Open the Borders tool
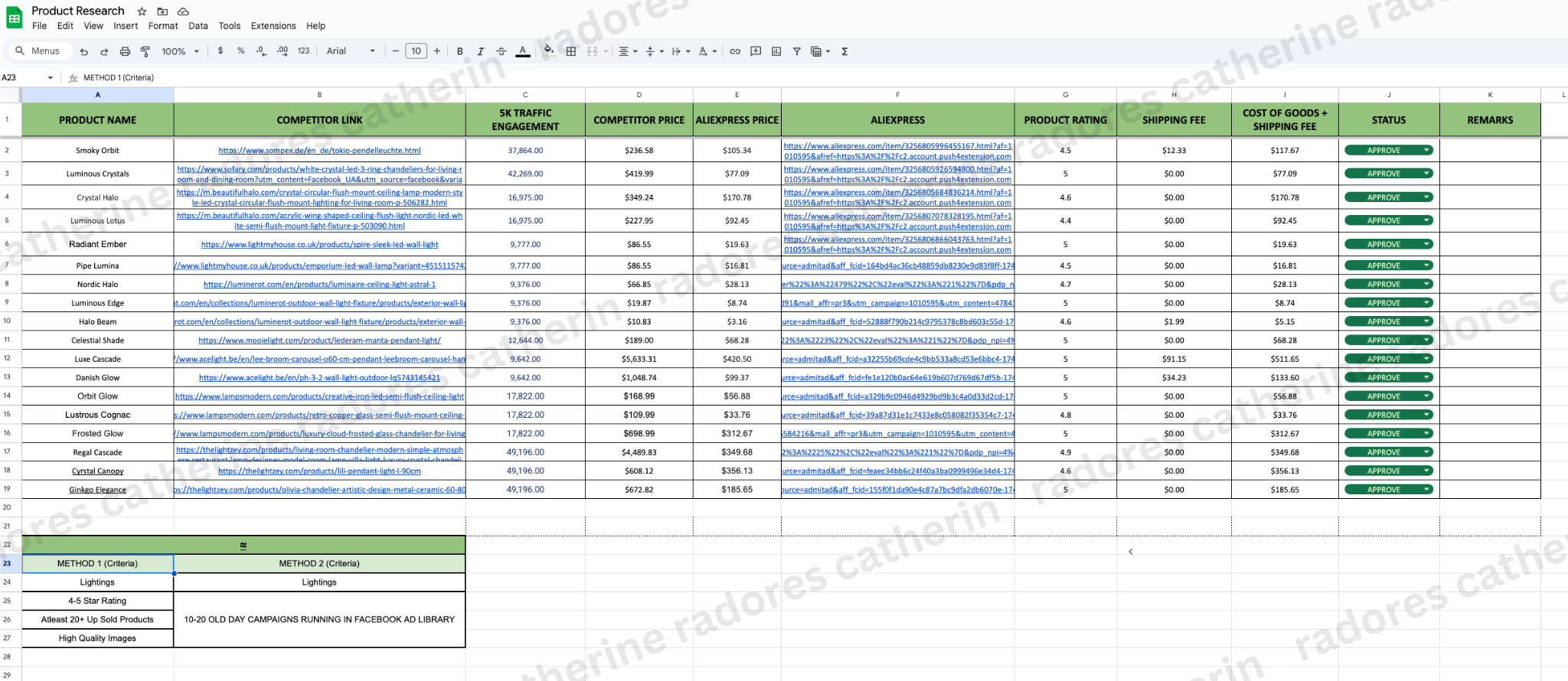1568x681 pixels. tap(570, 51)
